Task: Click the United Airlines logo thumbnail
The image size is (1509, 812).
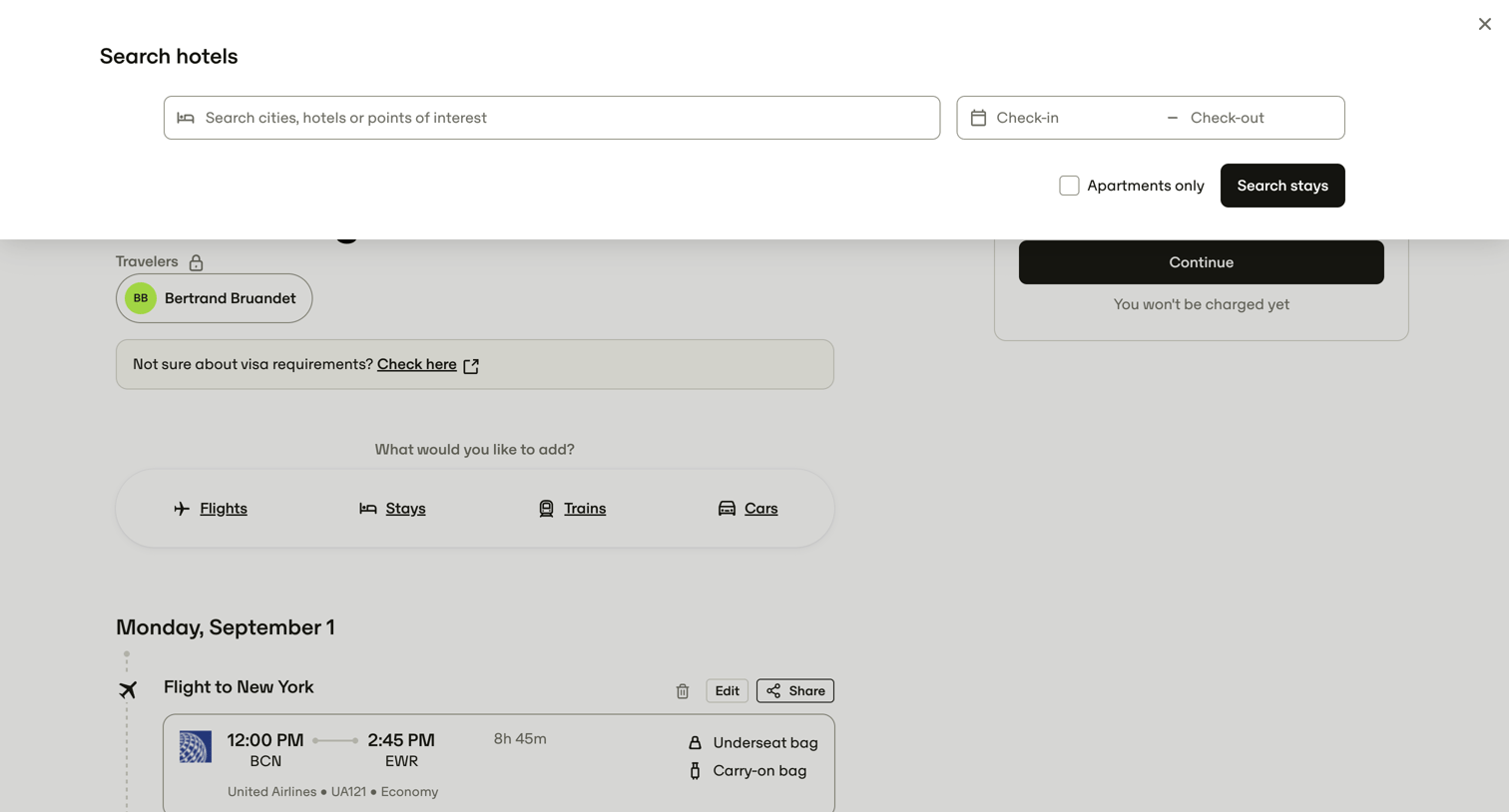Action: click(x=196, y=746)
